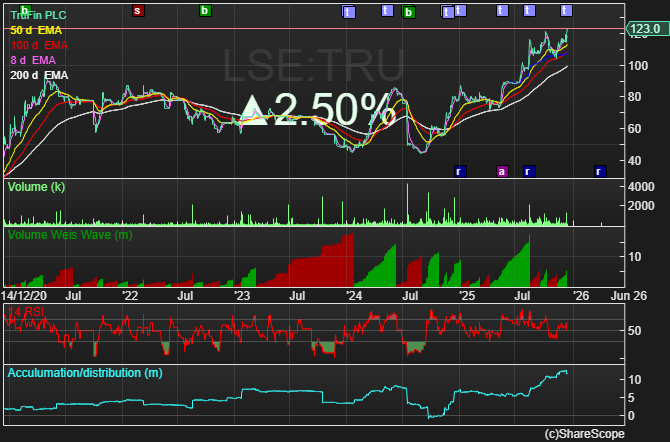Click the 'r' results marker at Jan 2025
Image resolution: width=670 pixels, height=442 pixels.
(x=459, y=171)
